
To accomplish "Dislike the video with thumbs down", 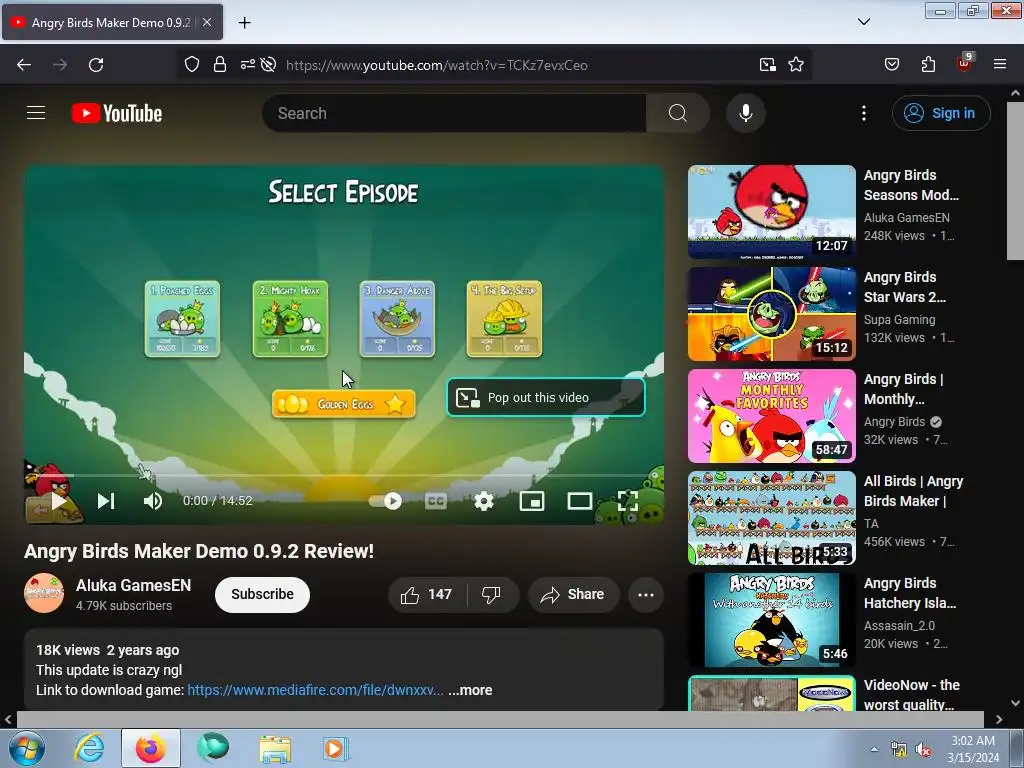I will pos(492,595).
